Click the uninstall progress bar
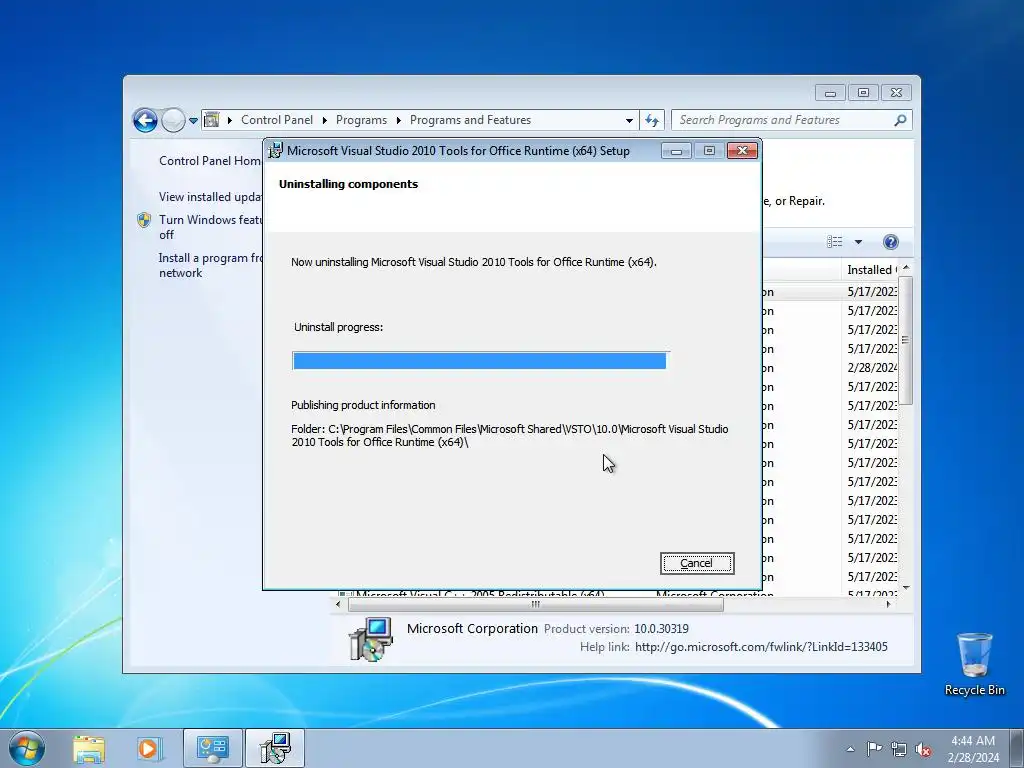This screenshot has height=768, width=1024. click(x=480, y=360)
